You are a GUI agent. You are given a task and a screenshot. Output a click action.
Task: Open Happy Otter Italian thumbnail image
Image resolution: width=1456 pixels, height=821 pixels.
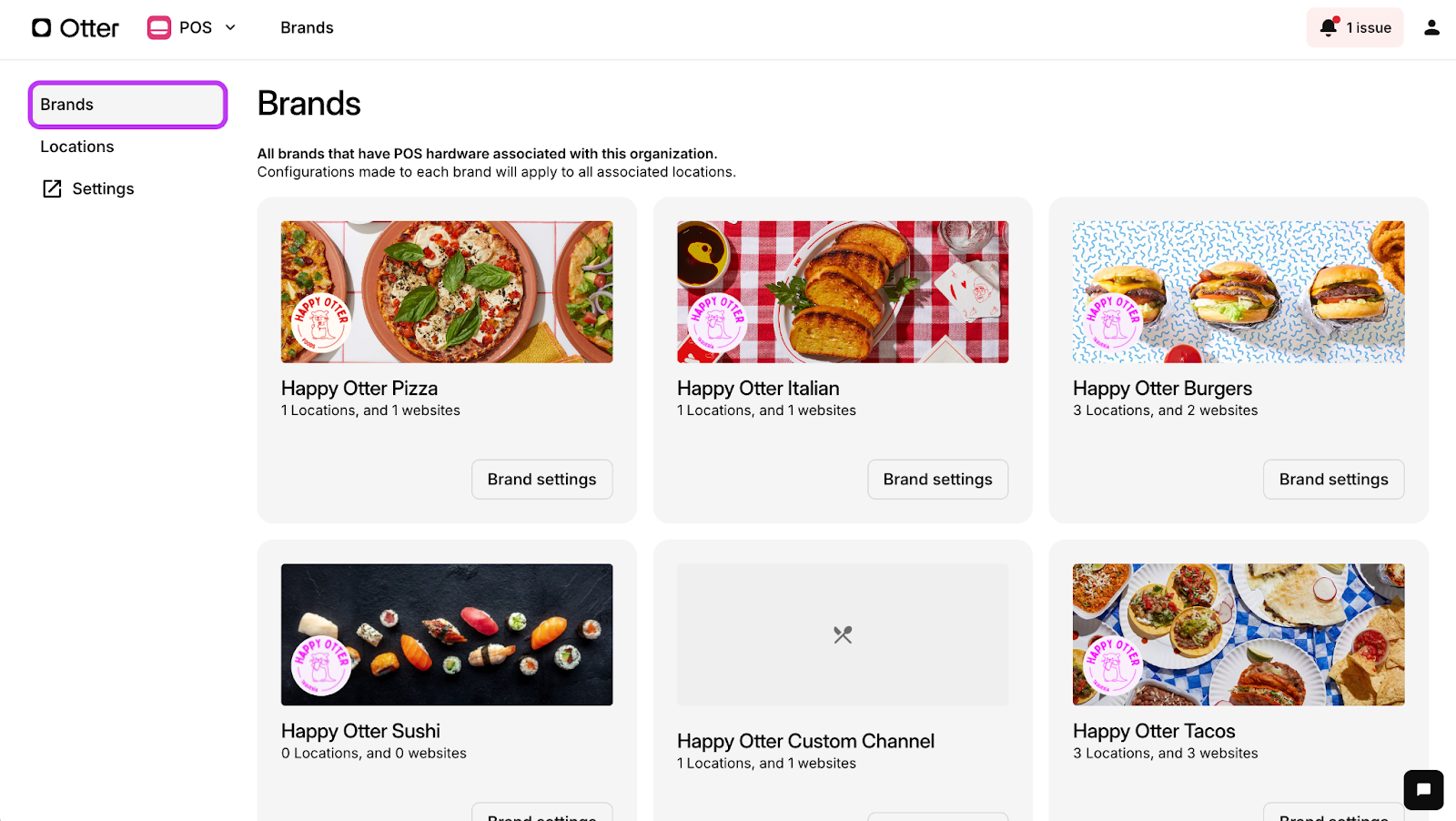click(x=843, y=291)
